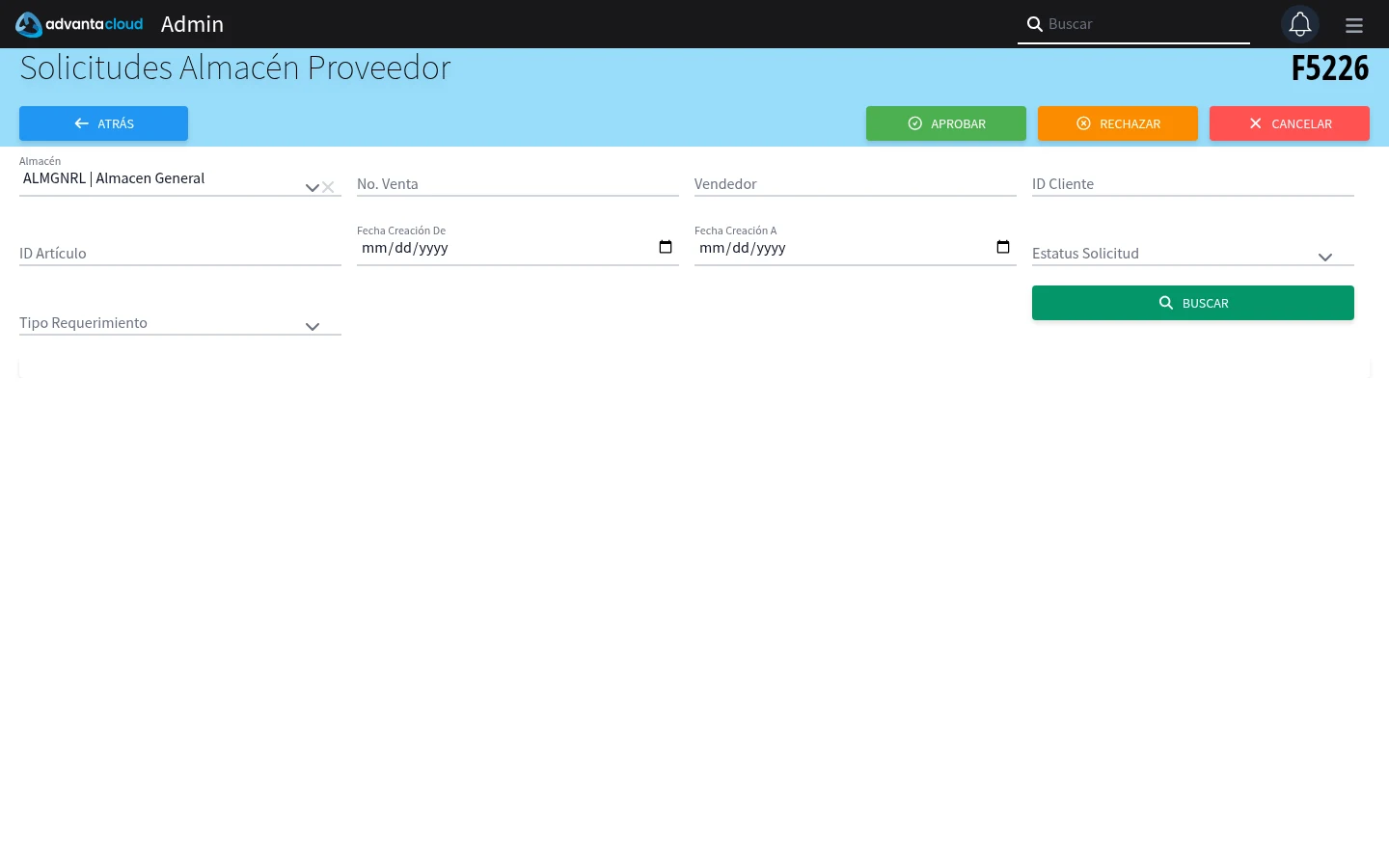The image size is (1389, 868).
Task: Expand the Tipo Requerimiento dropdown
Action: (x=313, y=326)
